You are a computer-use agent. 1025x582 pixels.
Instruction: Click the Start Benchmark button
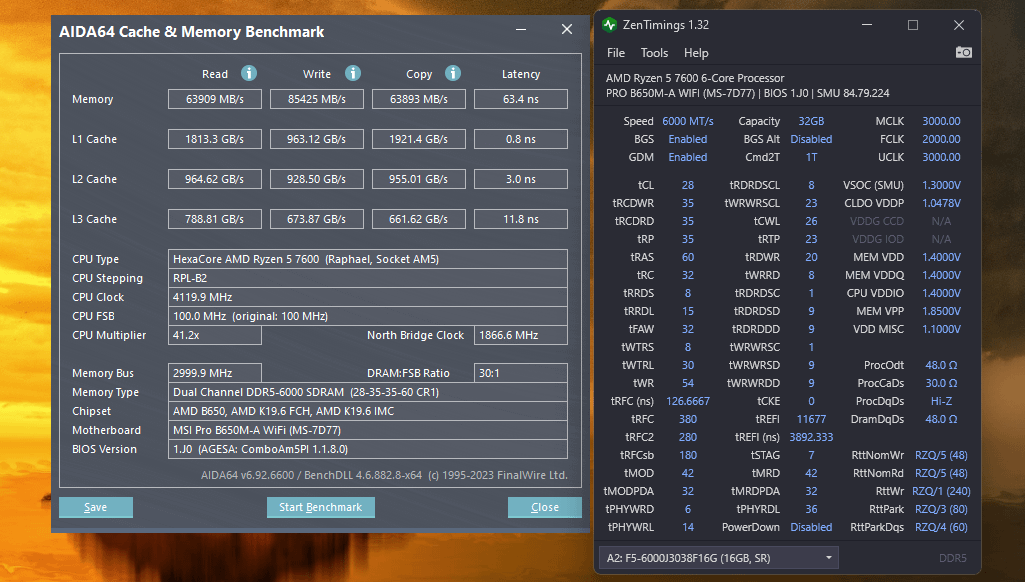point(320,507)
